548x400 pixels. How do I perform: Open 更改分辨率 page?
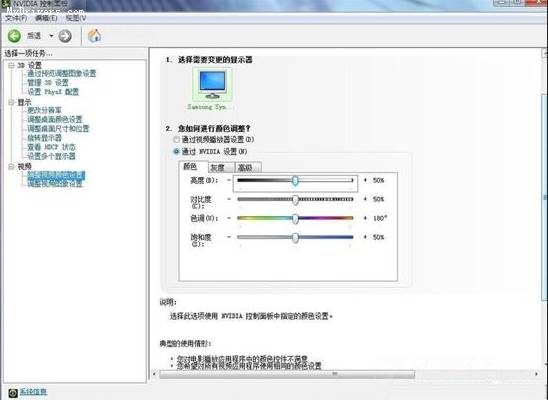pyautogui.click(x=44, y=110)
